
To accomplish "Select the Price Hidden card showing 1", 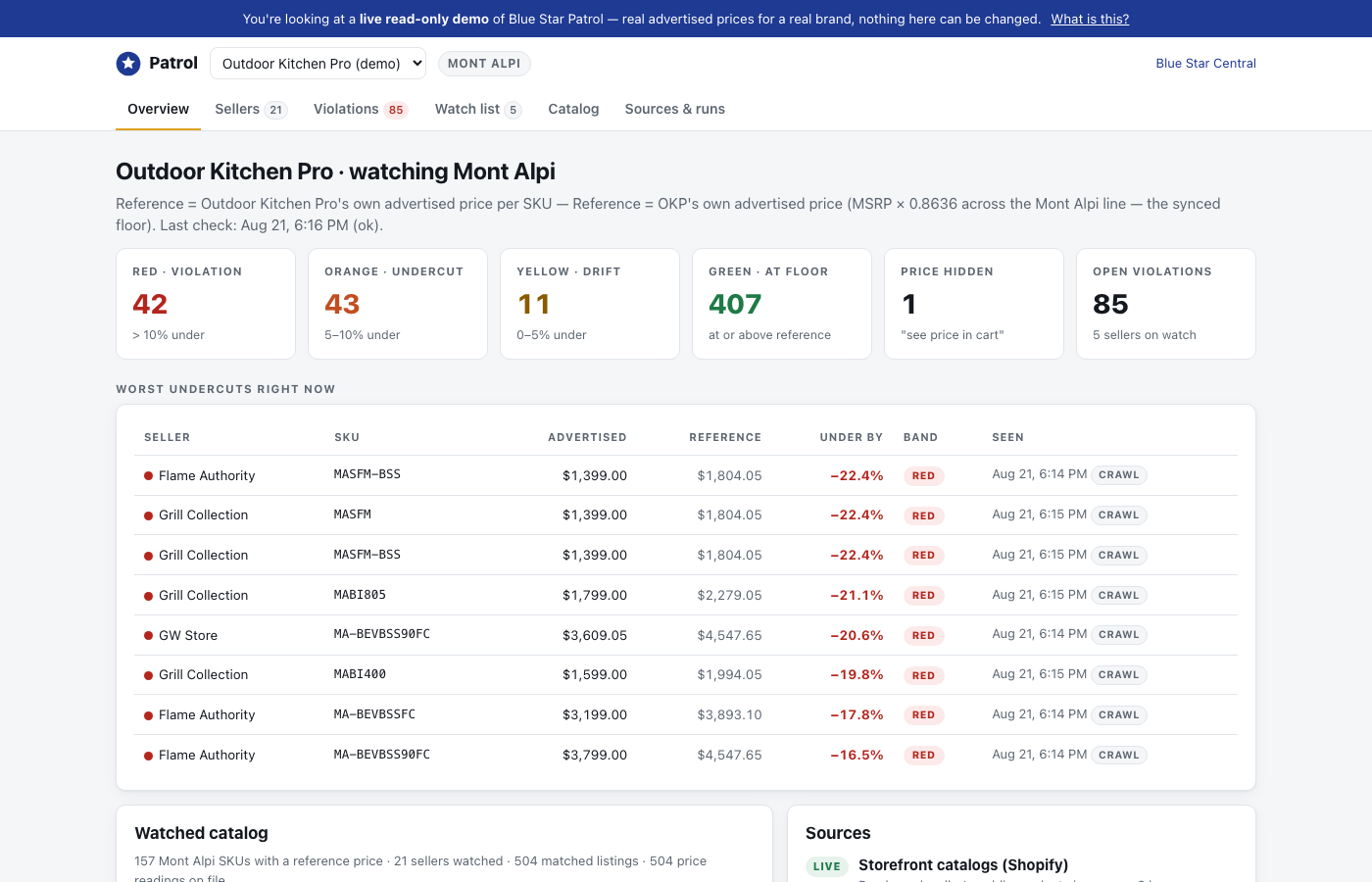I will [x=974, y=304].
